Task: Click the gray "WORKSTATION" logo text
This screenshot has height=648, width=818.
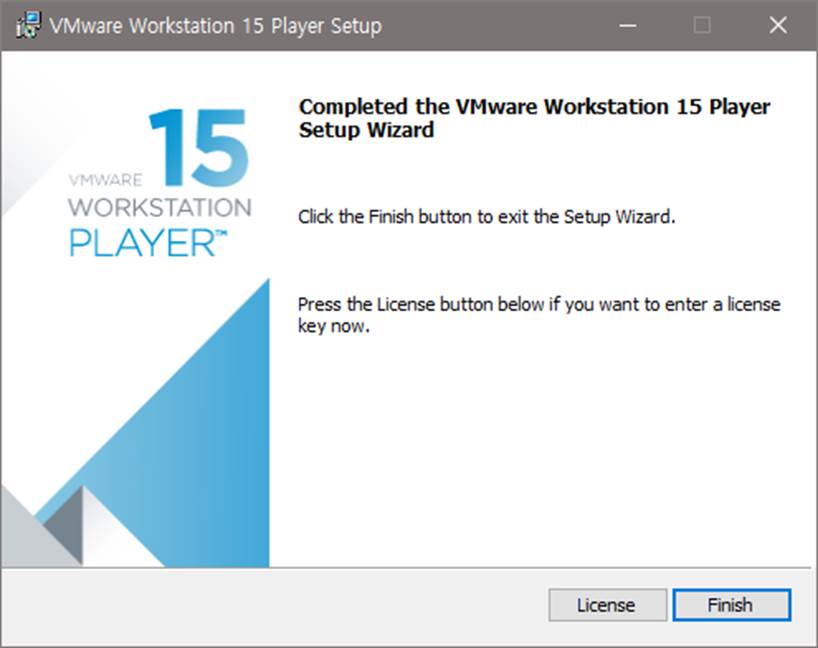Action: click(160, 208)
